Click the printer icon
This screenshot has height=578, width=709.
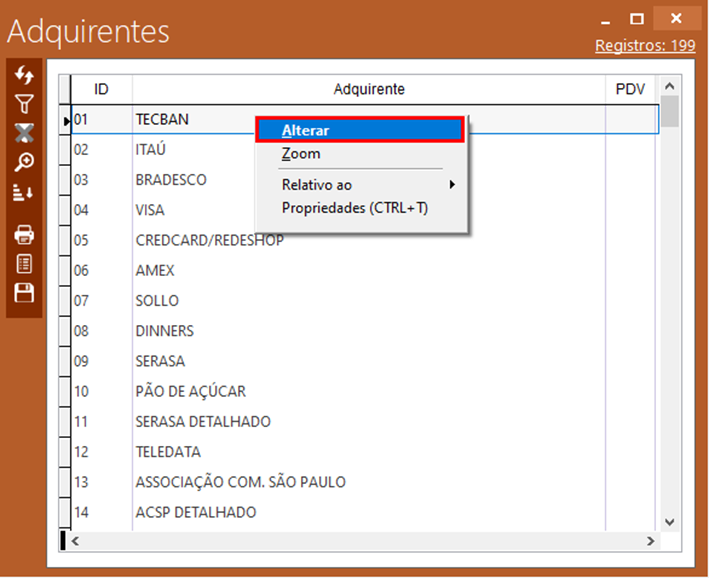[25, 235]
